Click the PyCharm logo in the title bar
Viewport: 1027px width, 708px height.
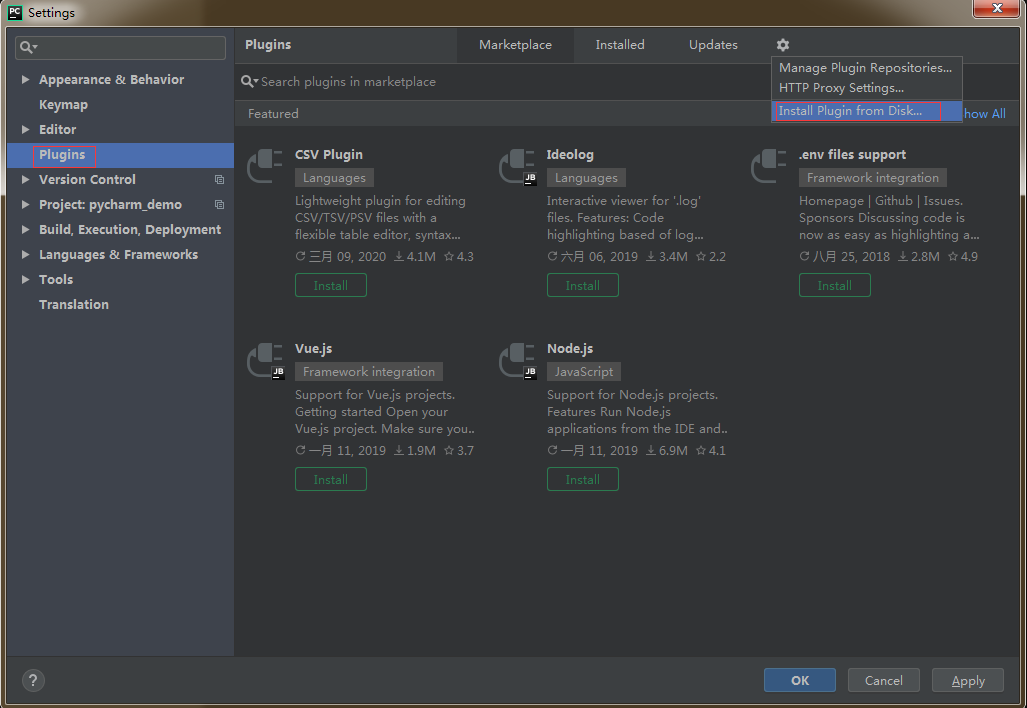click(x=14, y=12)
